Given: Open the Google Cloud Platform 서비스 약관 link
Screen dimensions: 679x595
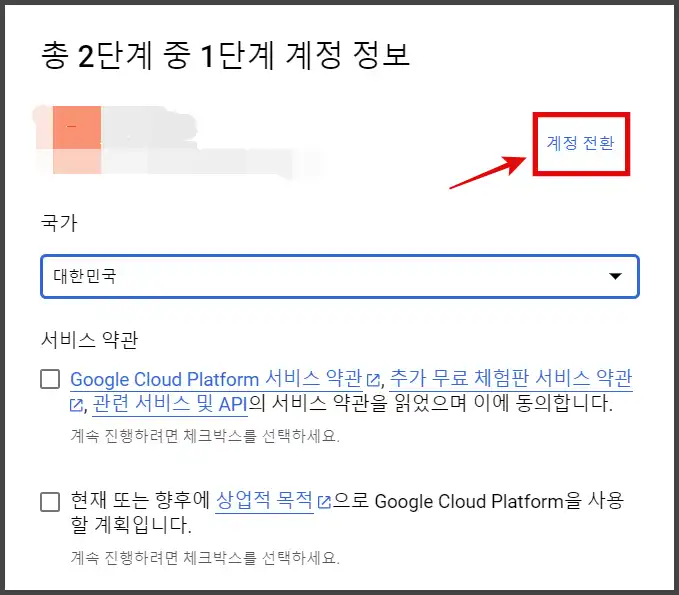Looking at the screenshot, I should (x=216, y=379).
